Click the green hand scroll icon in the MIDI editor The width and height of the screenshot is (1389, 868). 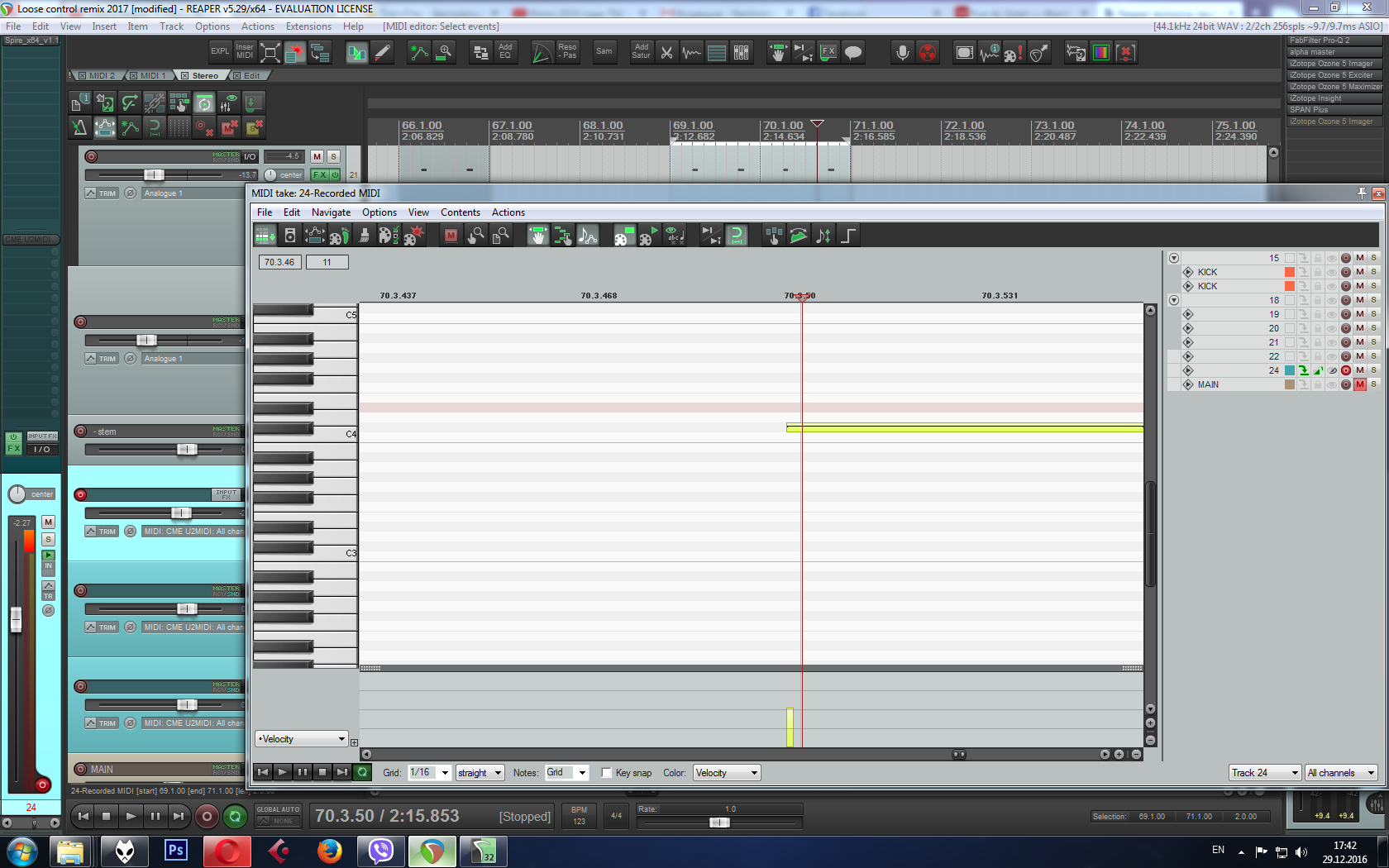537,236
